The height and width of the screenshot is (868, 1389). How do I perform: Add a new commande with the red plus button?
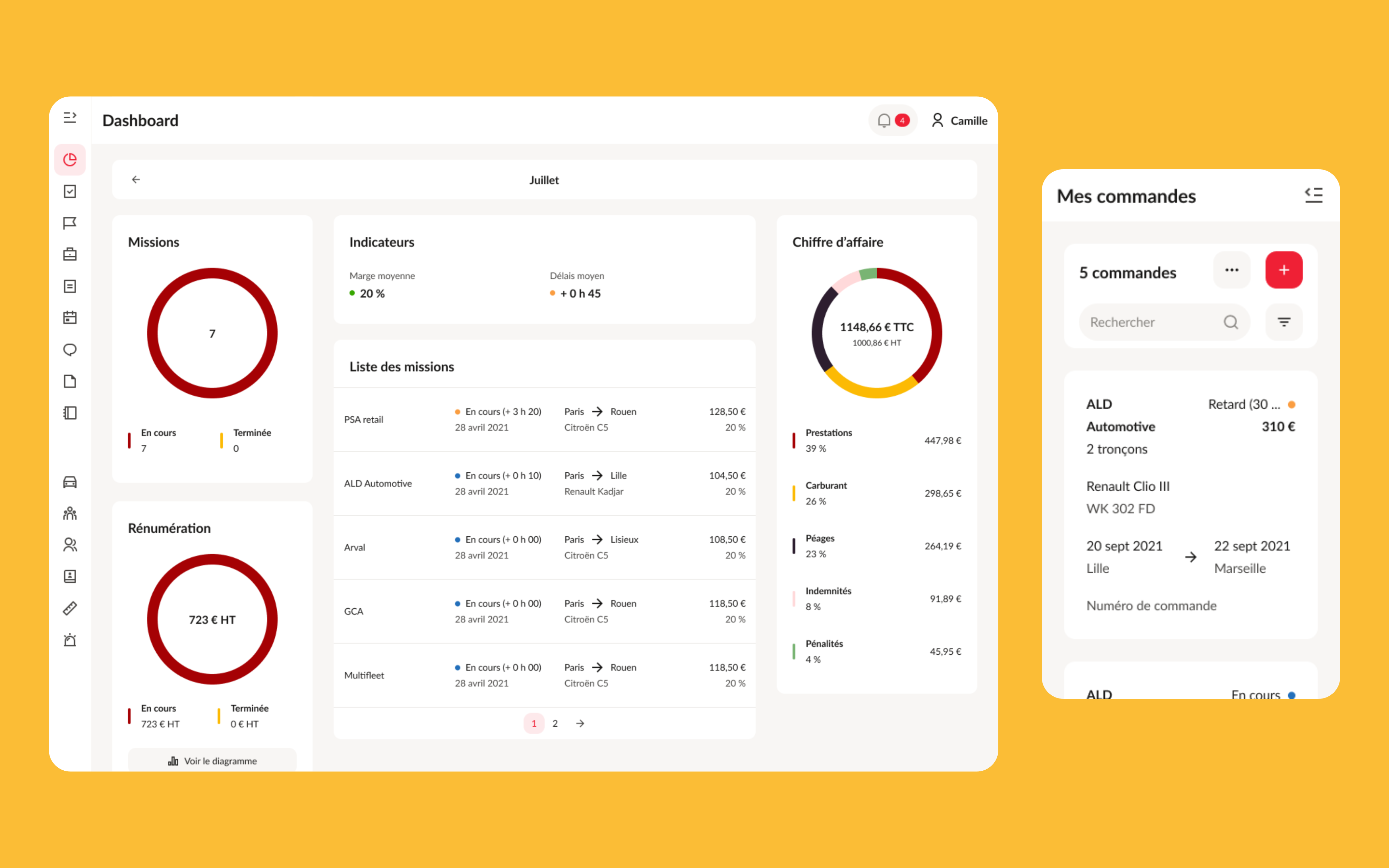click(1284, 270)
